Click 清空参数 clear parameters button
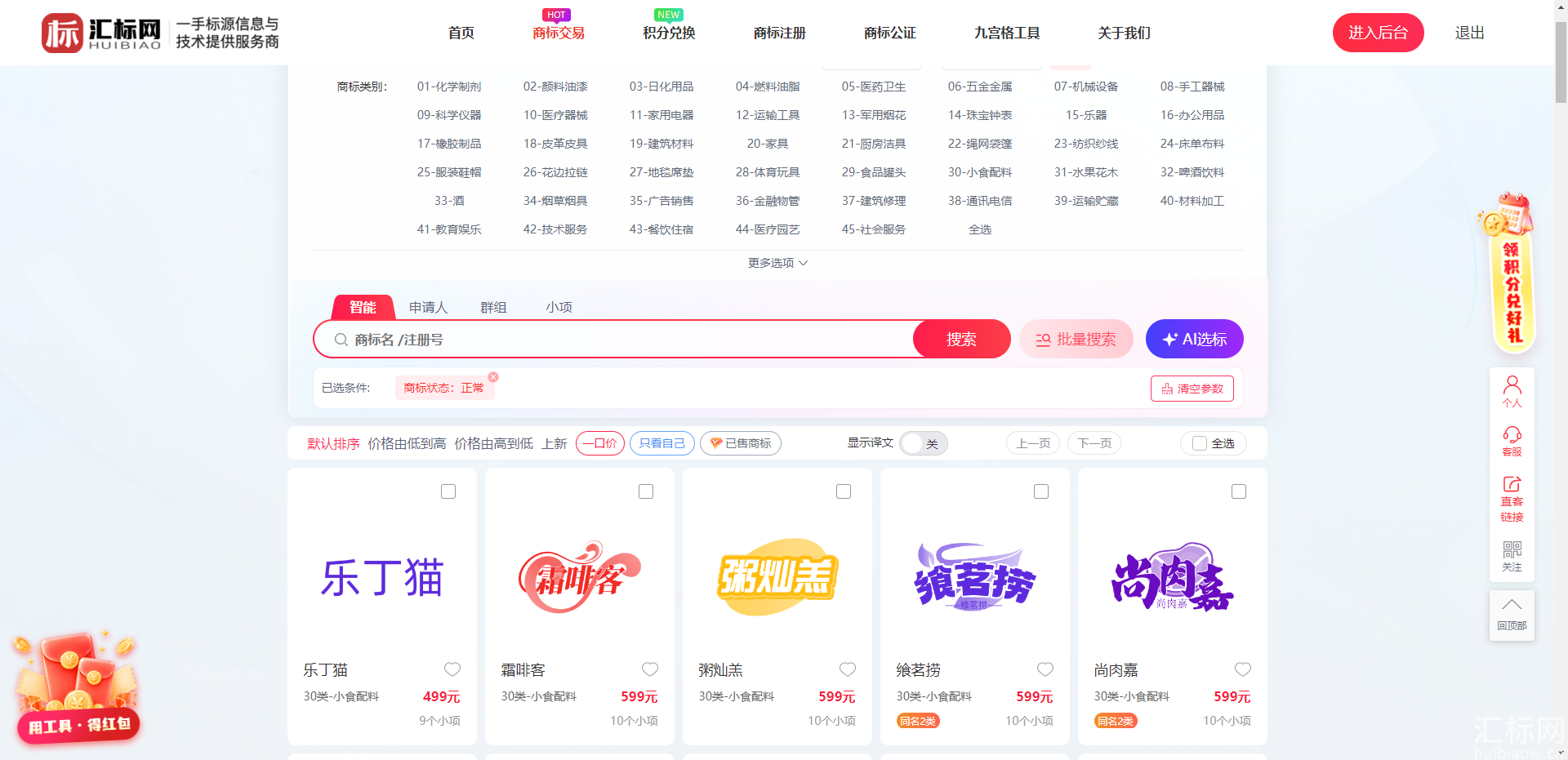This screenshot has height=760, width=1568. (x=1192, y=389)
